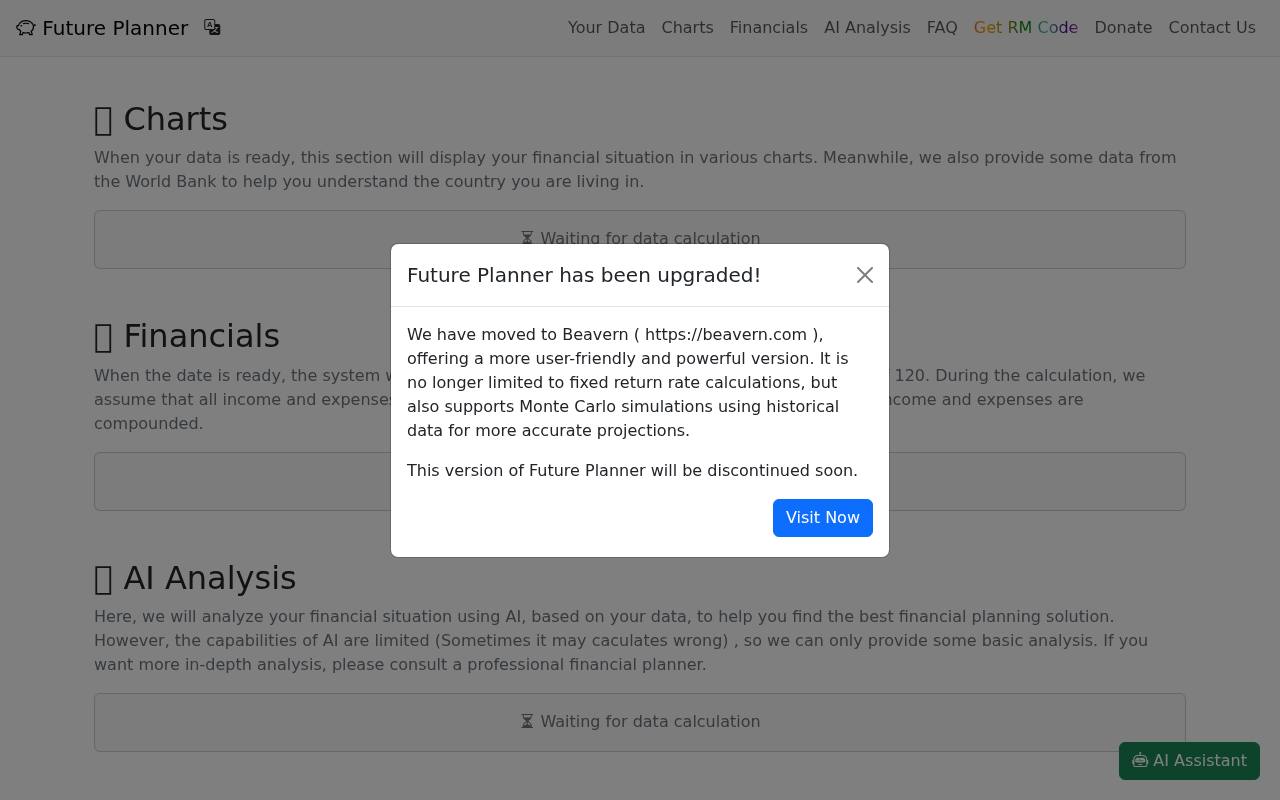Click the Future Planner brand name
The height and width of the screenshot is (800, 1280).
tap(115, 28)
